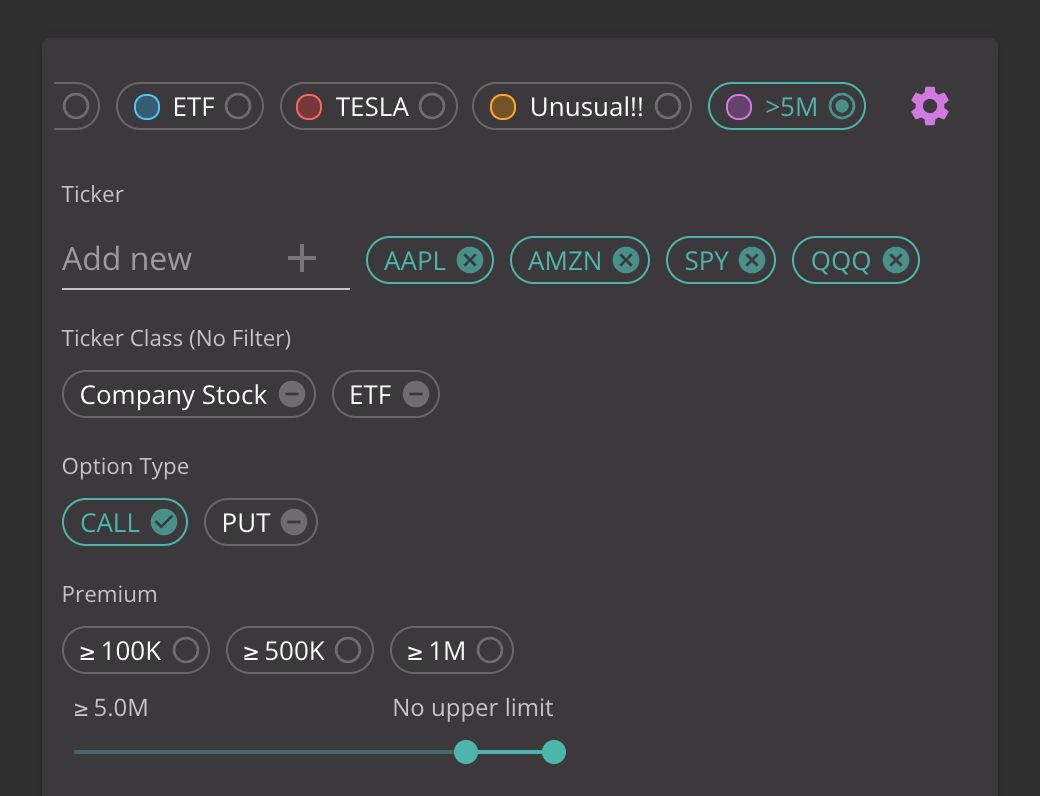The width and height of the screenshot is (1040, 796).
Task: Click the plus icon beside Add new
Action: [302, 258]
